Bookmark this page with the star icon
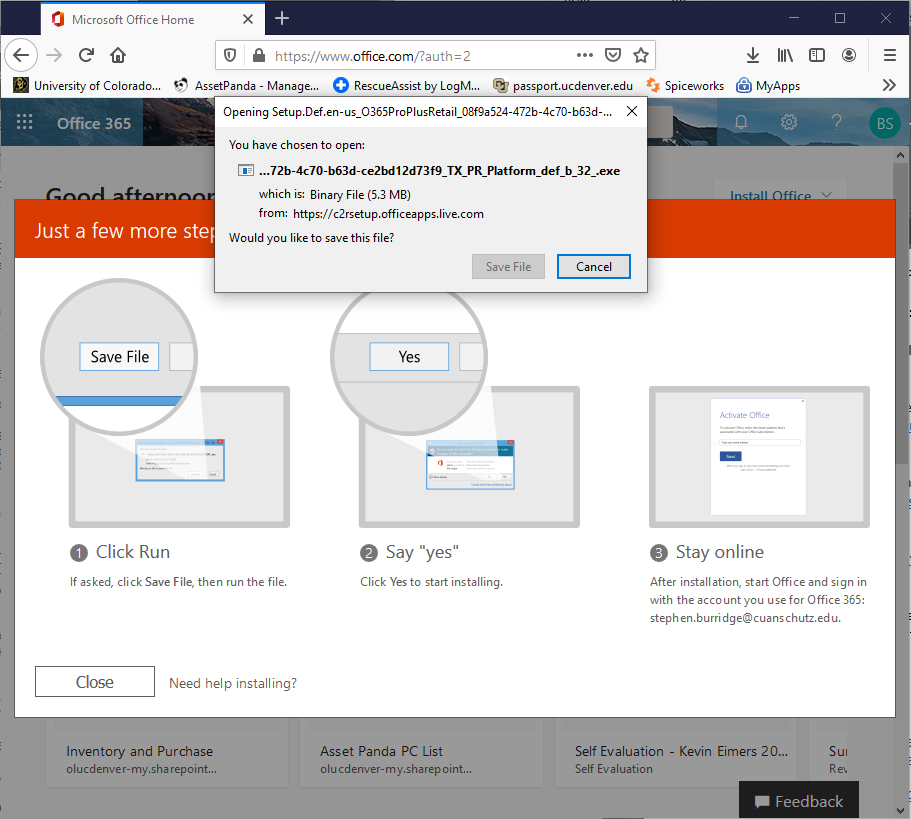Image resolution: width=911 pixels, height=819 pixels. pos(641,55)
